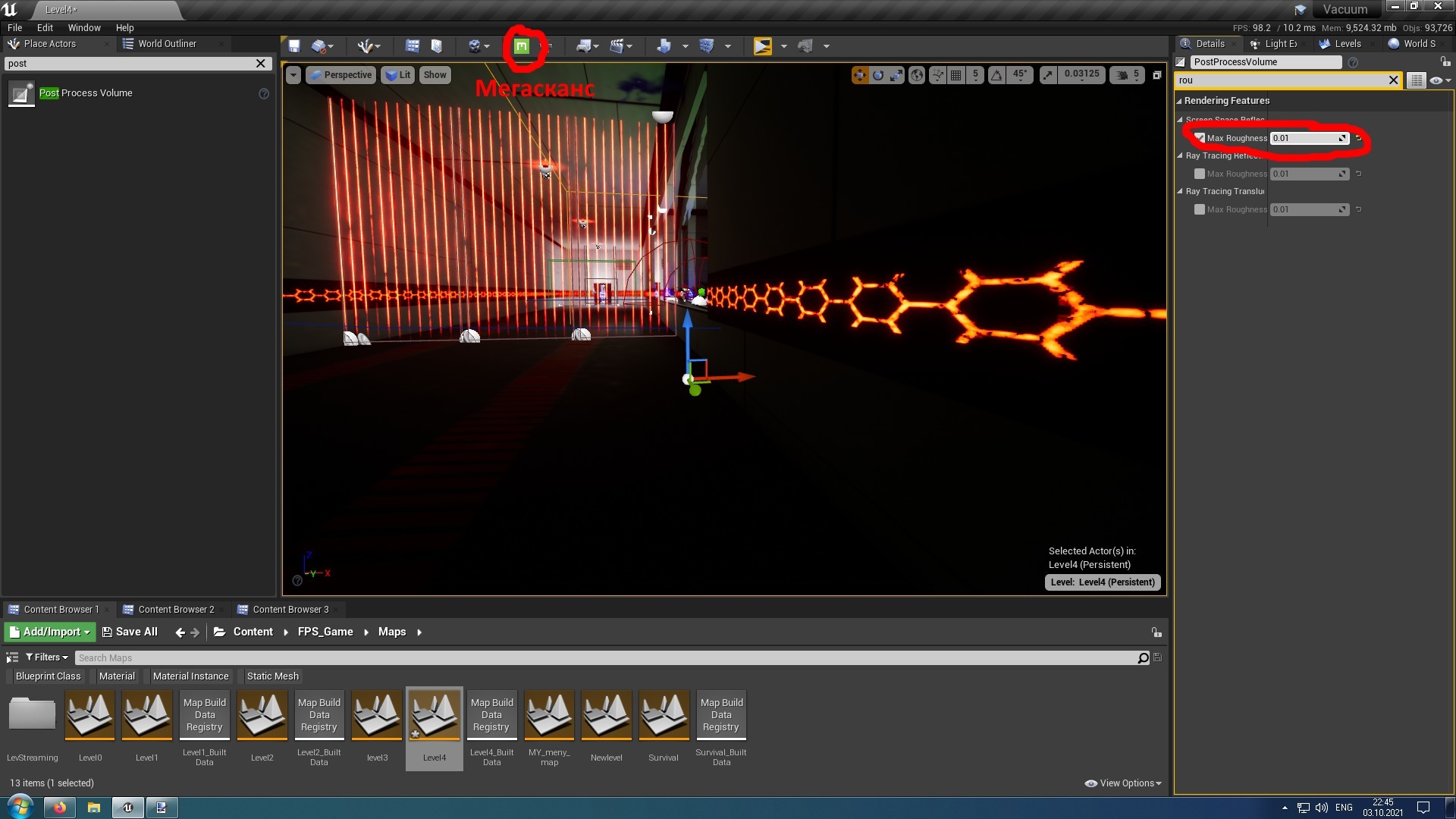Start Play in editor with the Play icon
The width and height of the screenshot is (1456, 819).
(763, 46)
